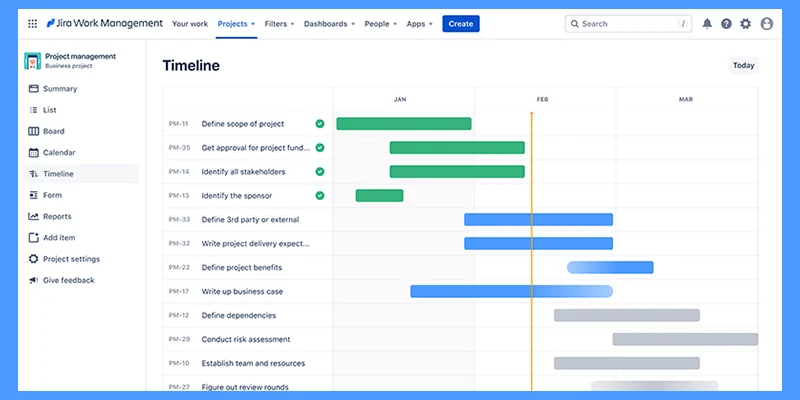Open the settings gear in top bar
The height and width of the screenshot is (400, 800).
coord(745,24)
